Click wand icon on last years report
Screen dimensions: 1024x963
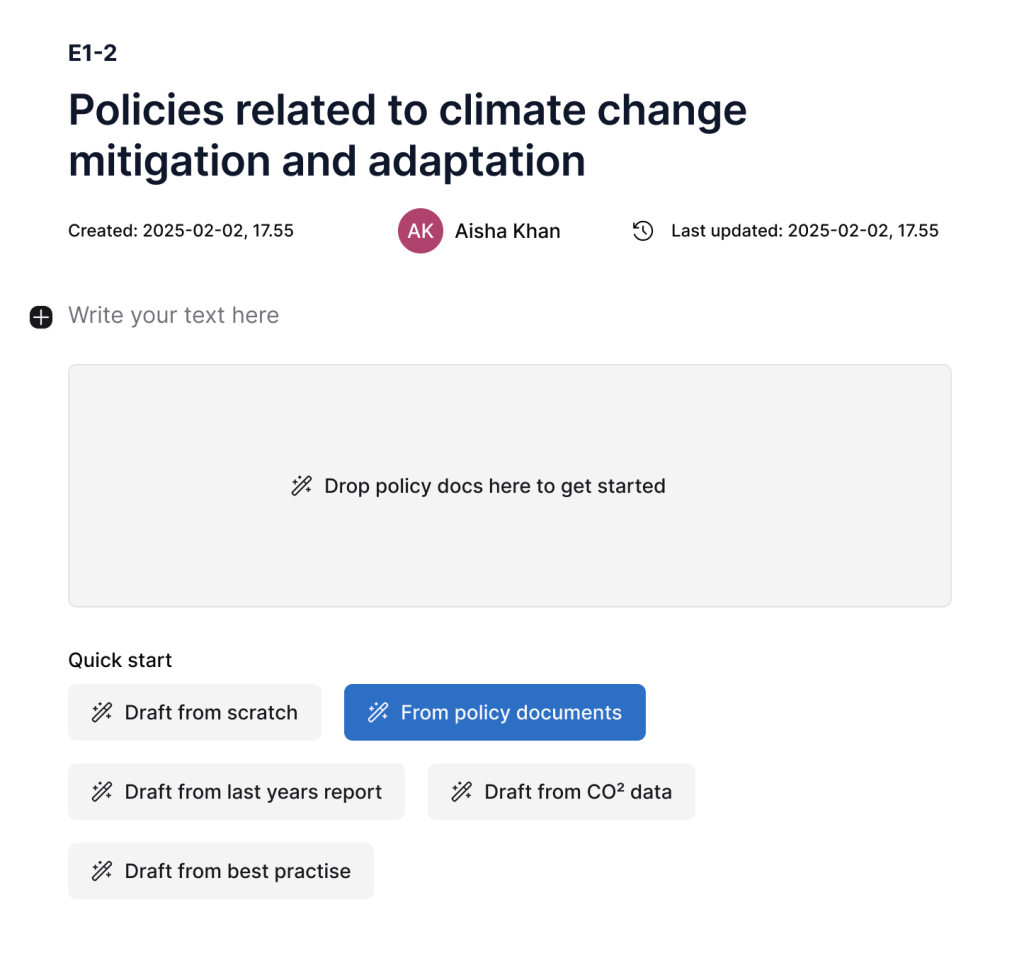coord(102,792)
